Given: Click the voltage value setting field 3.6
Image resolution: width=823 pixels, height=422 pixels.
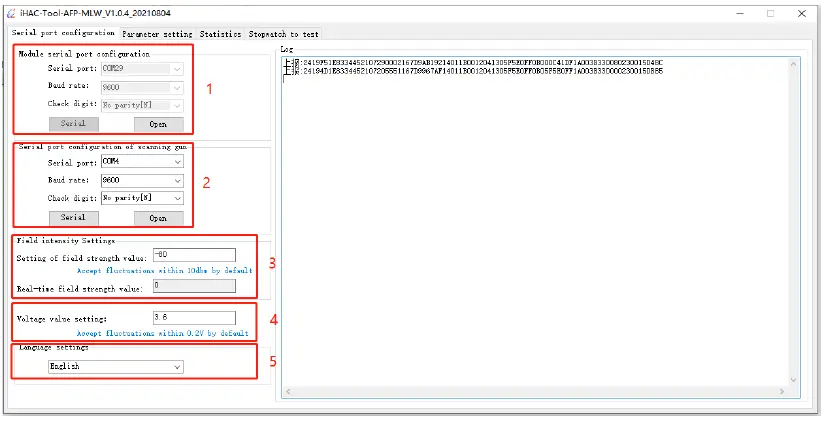Looking at the screenshot, I should point(194,318).
